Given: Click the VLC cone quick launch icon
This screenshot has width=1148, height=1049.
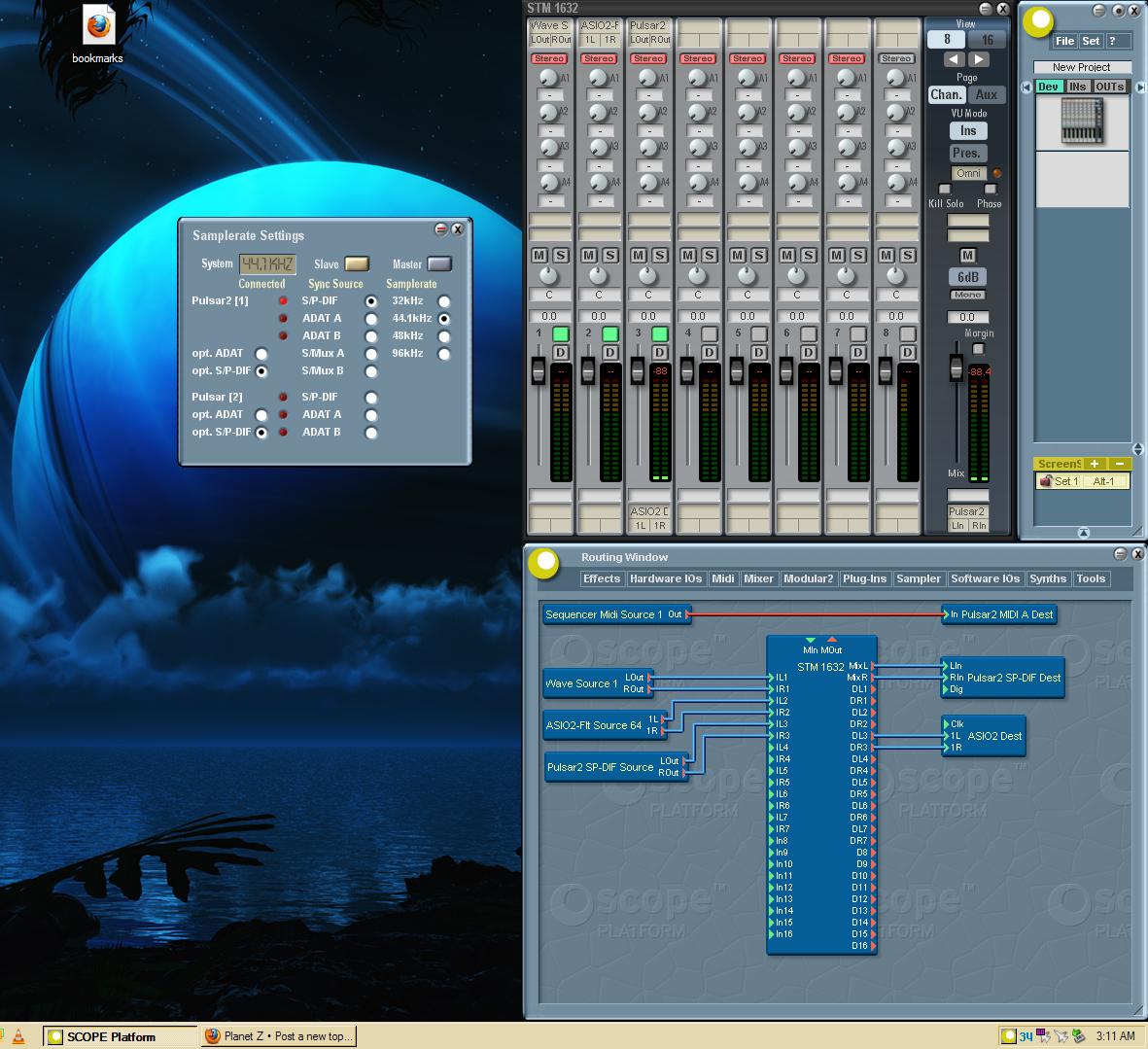Looking at the screenshot, I should click(x=18, y=1037).
